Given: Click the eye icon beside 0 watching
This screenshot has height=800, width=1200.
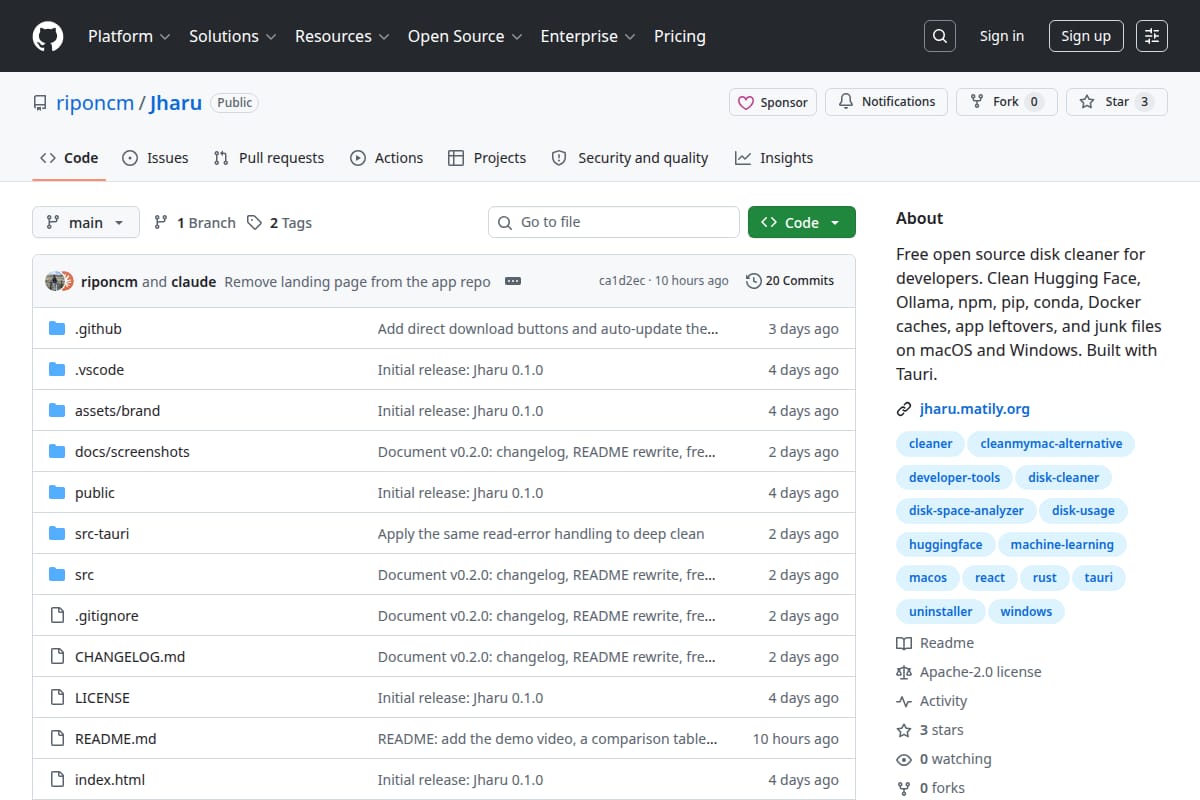Looking at the screenshot, I should click(x=904, y=759).
